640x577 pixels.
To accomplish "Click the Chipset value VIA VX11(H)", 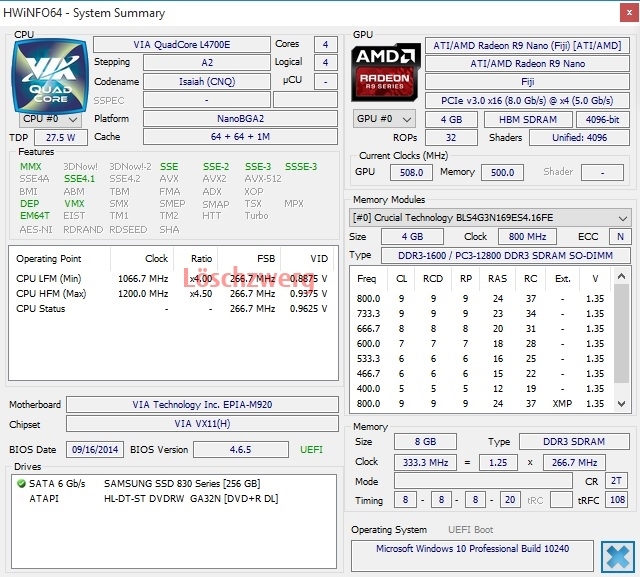I will click(x=202, y=424).
